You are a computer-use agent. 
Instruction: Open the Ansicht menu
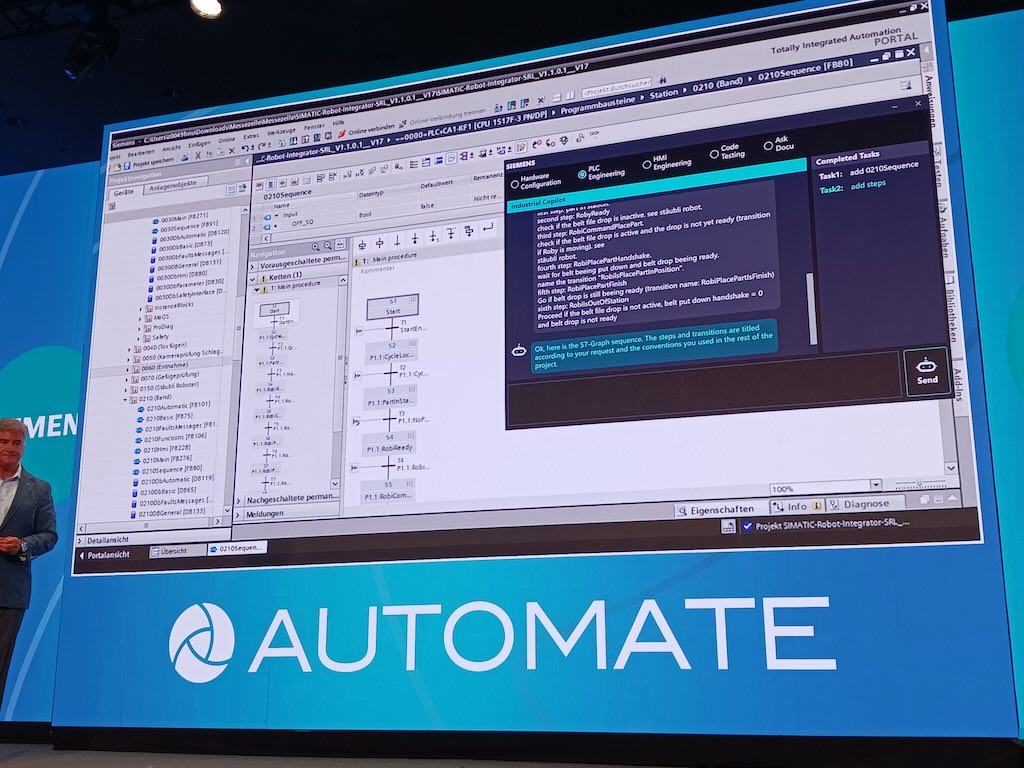[x=170, y=149]
